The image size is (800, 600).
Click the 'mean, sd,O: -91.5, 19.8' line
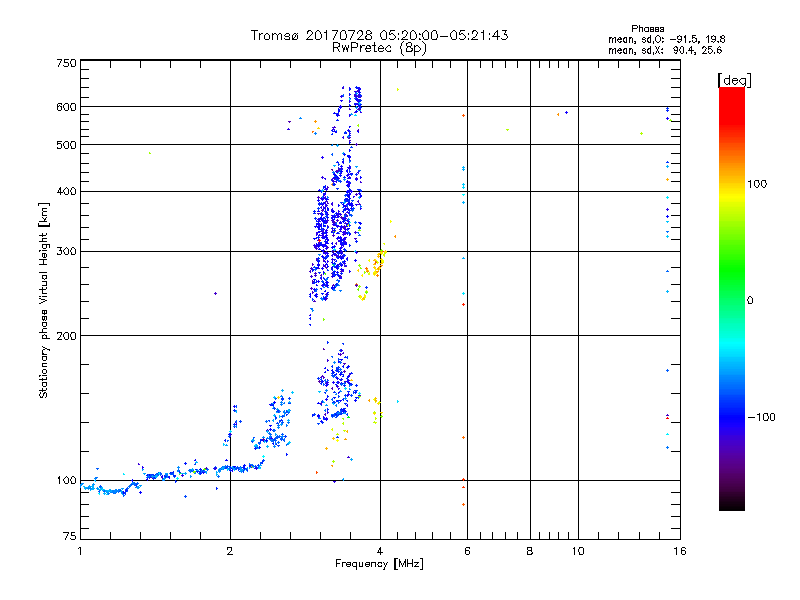(x=666, y=39)
